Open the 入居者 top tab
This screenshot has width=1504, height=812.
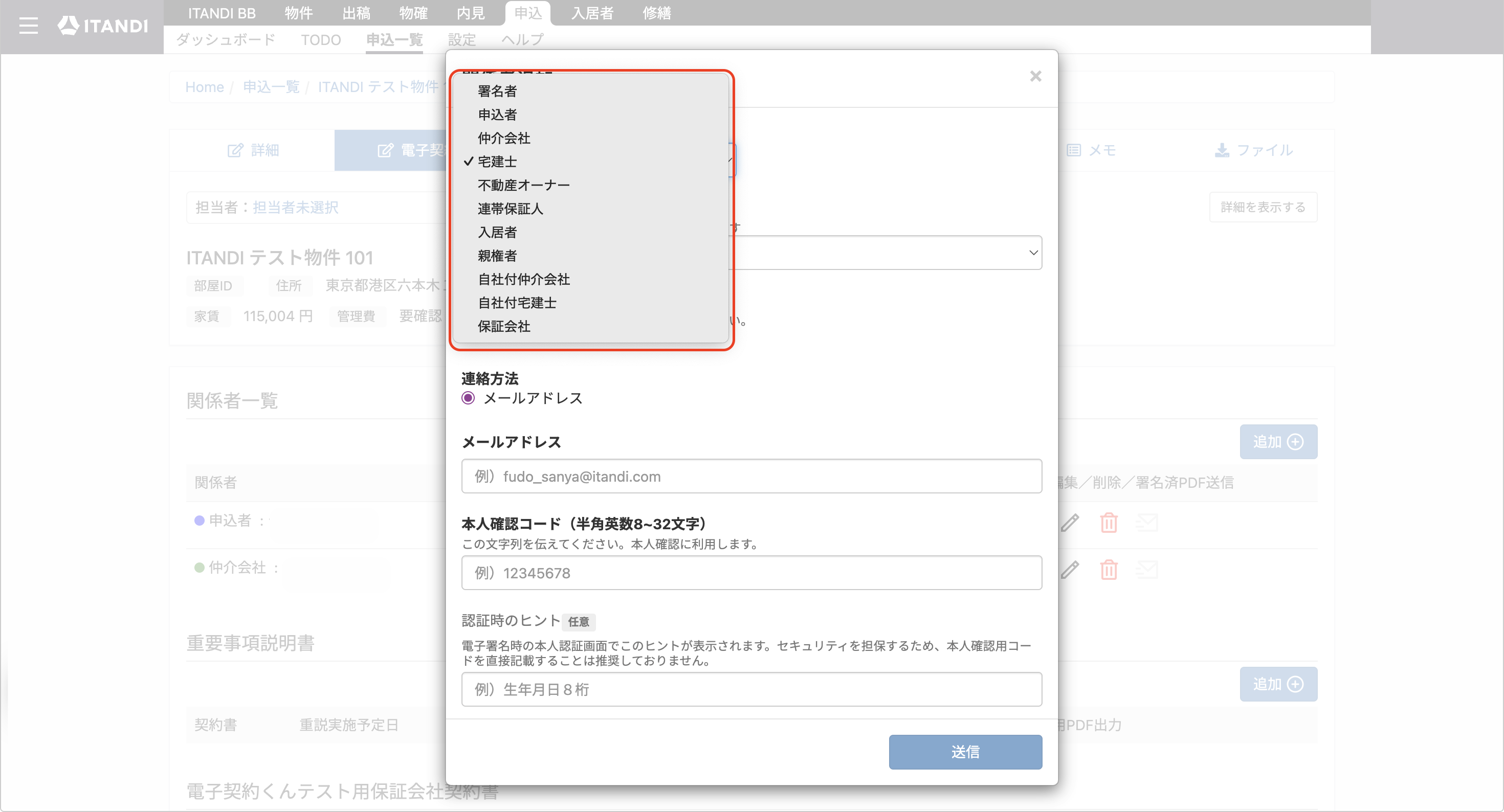coord(592,13)
